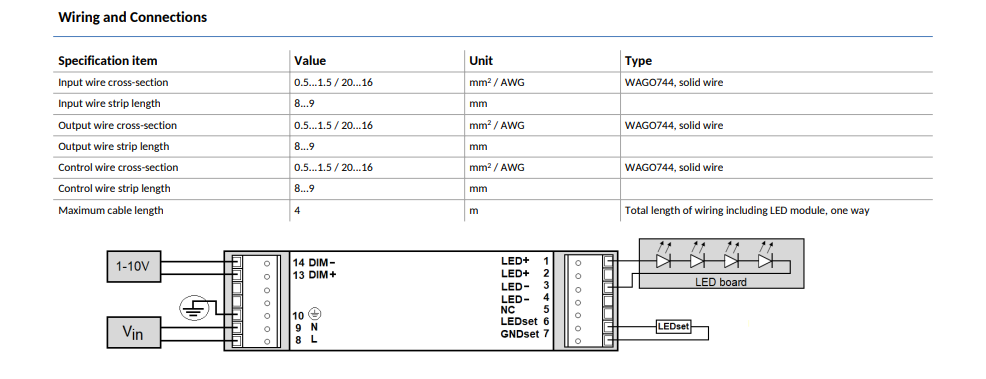986x379 pixels.
Task: Select the 13 DIM+ terminal label
Action: (x=314, y=275)
